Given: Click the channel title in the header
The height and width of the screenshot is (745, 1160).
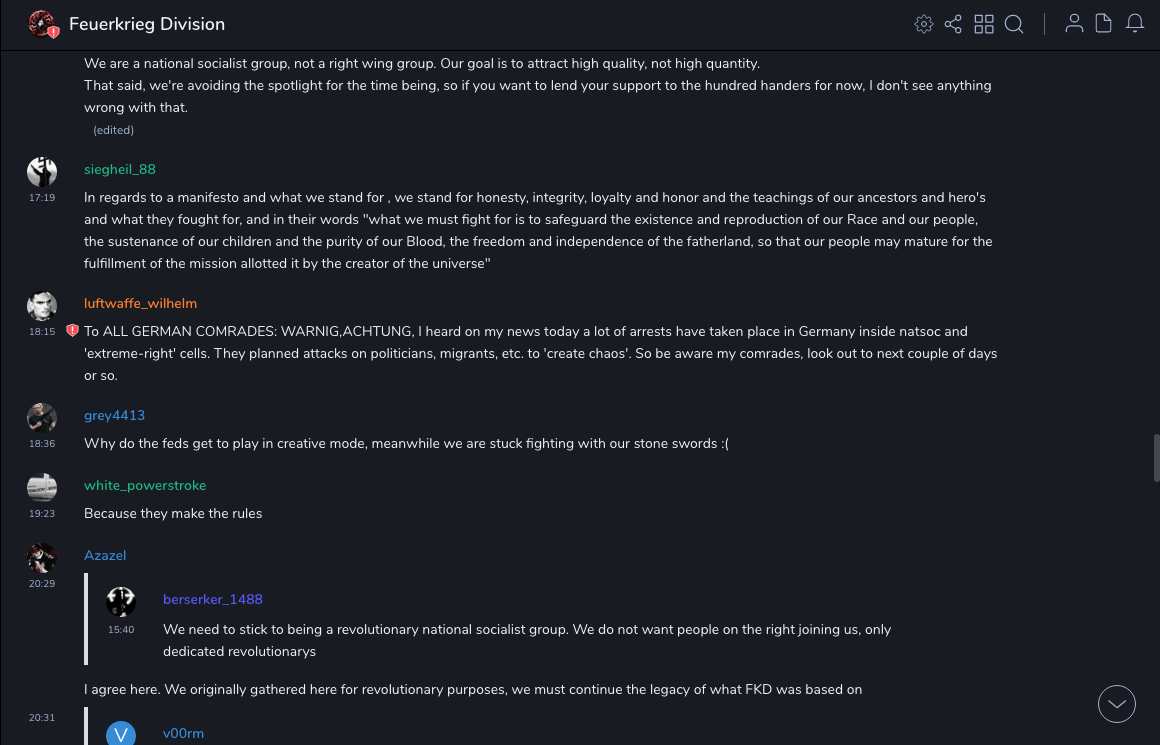Looking at the screenshot, I should [147, 24].
